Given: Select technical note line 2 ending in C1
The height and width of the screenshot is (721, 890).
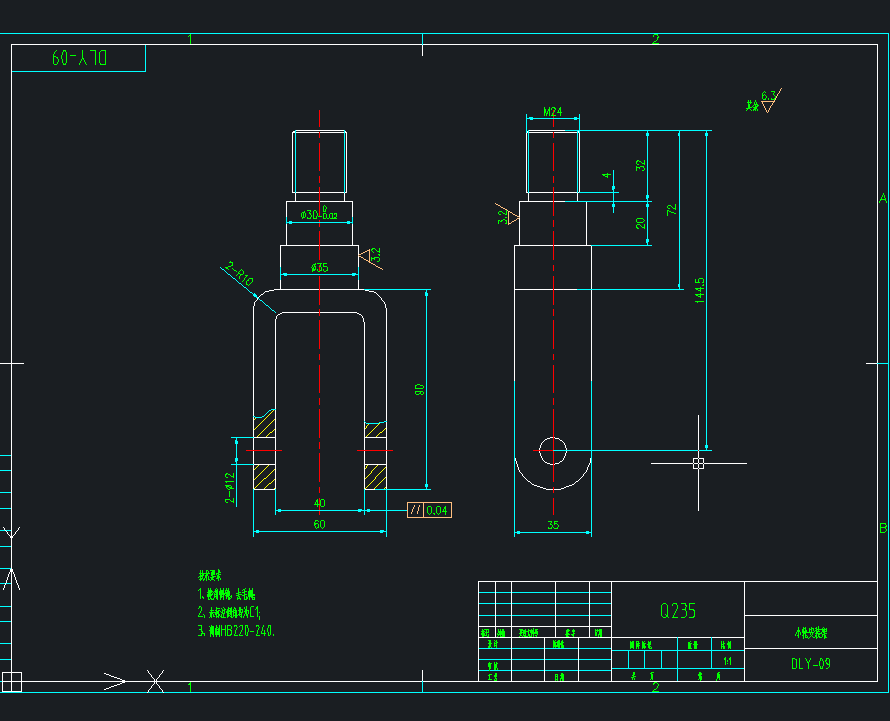Looking at the screenshot, I should point(229,612).
